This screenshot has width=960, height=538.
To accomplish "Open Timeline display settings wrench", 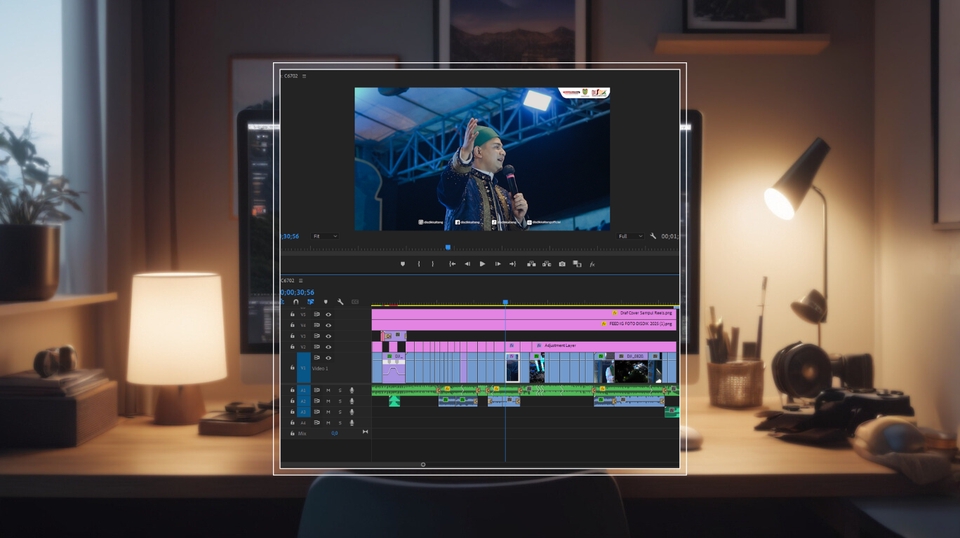I will (340, 302).
